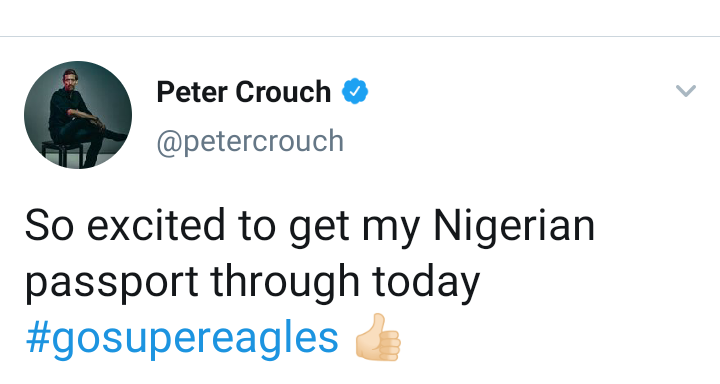Click the blue verified badge icon
The height and width of the screenshot is (384, 720).
(x=355, y=91)
